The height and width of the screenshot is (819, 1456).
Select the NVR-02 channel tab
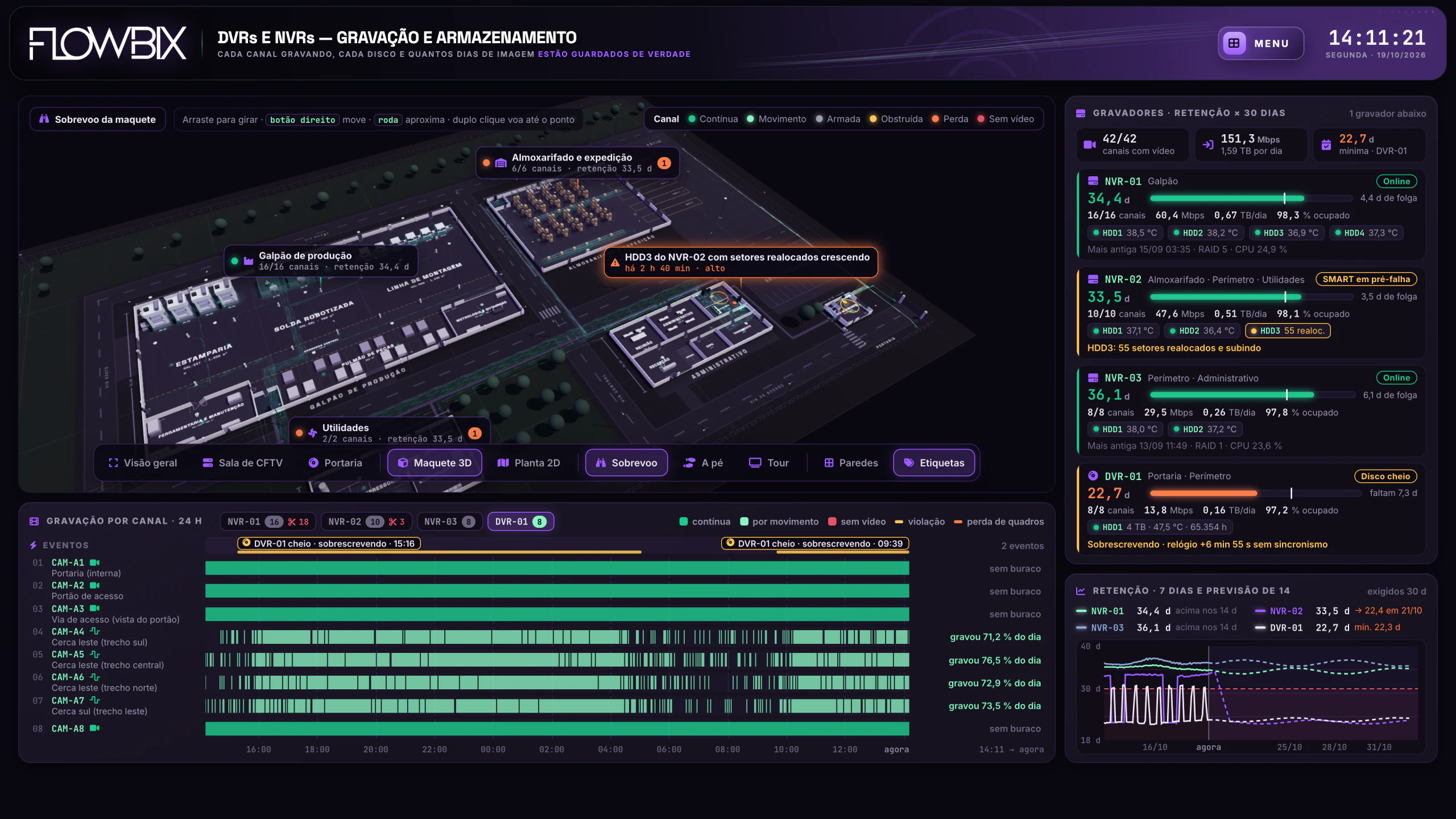click(x=366, y=522)
